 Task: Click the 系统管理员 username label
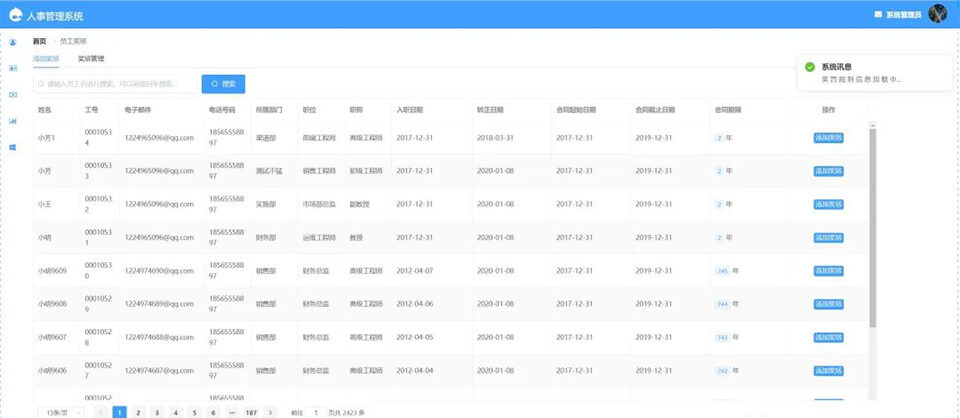[904, 15]
